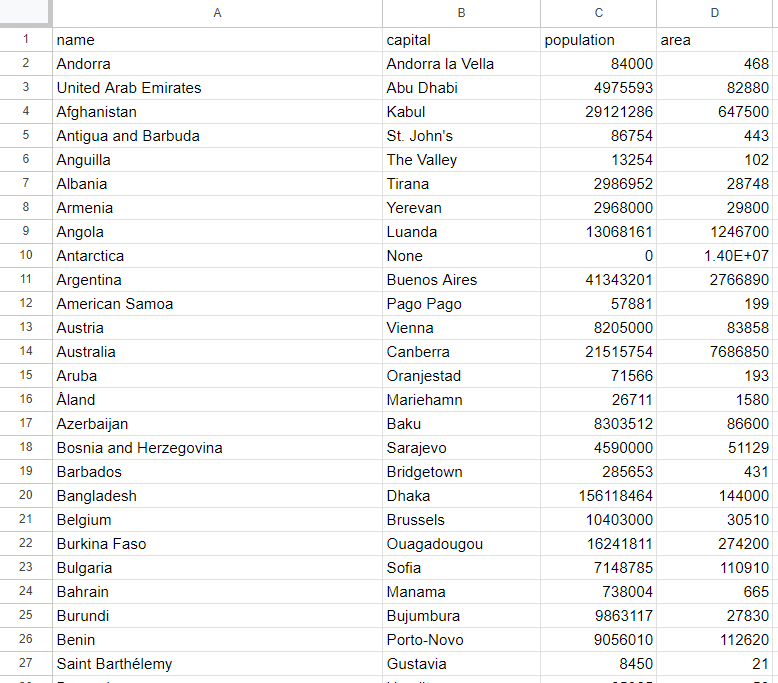Select column A header

(217, 13)
